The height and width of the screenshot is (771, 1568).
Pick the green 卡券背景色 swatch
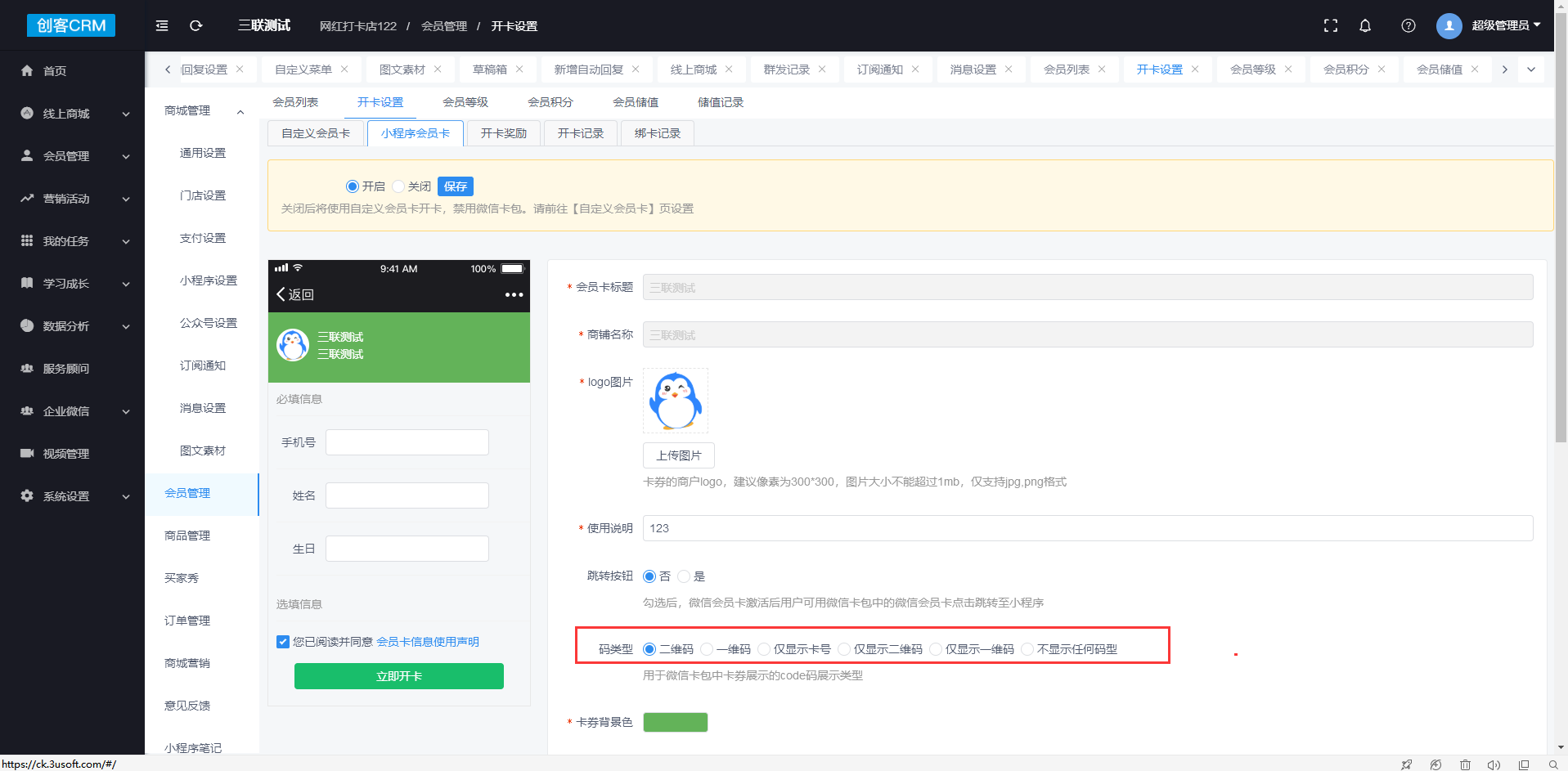676,722
